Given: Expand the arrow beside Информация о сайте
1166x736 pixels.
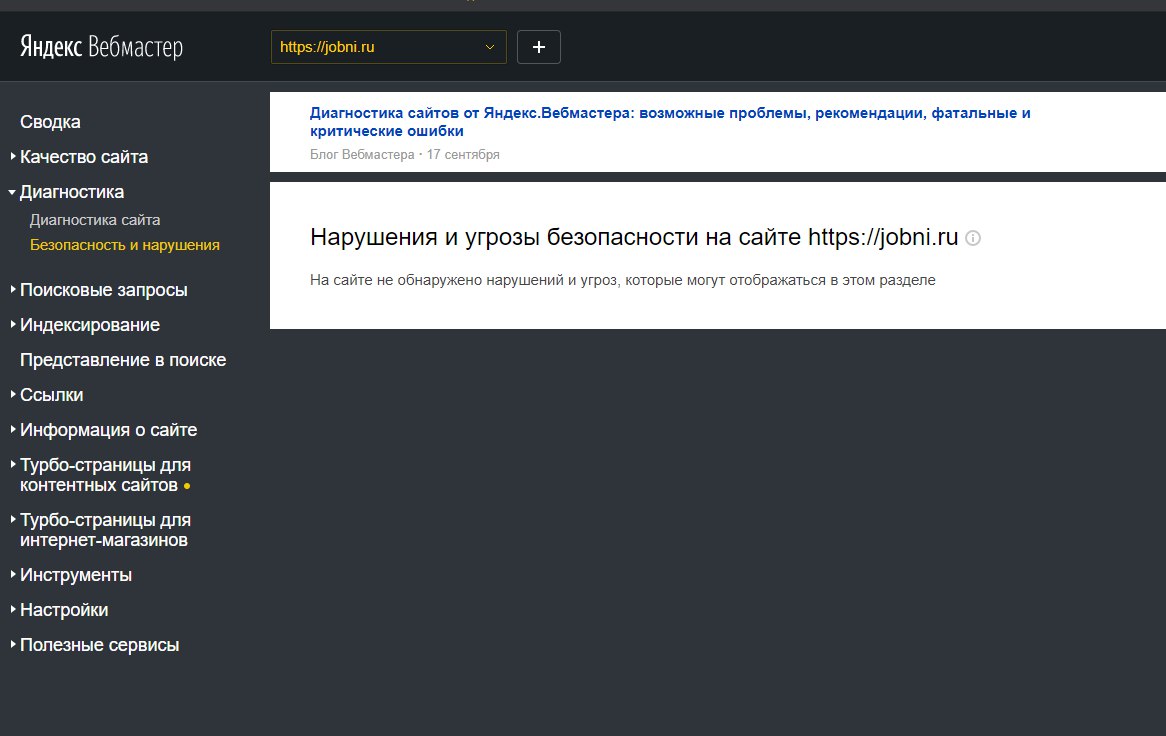Looking at the screenshot, I should [13, 429].
